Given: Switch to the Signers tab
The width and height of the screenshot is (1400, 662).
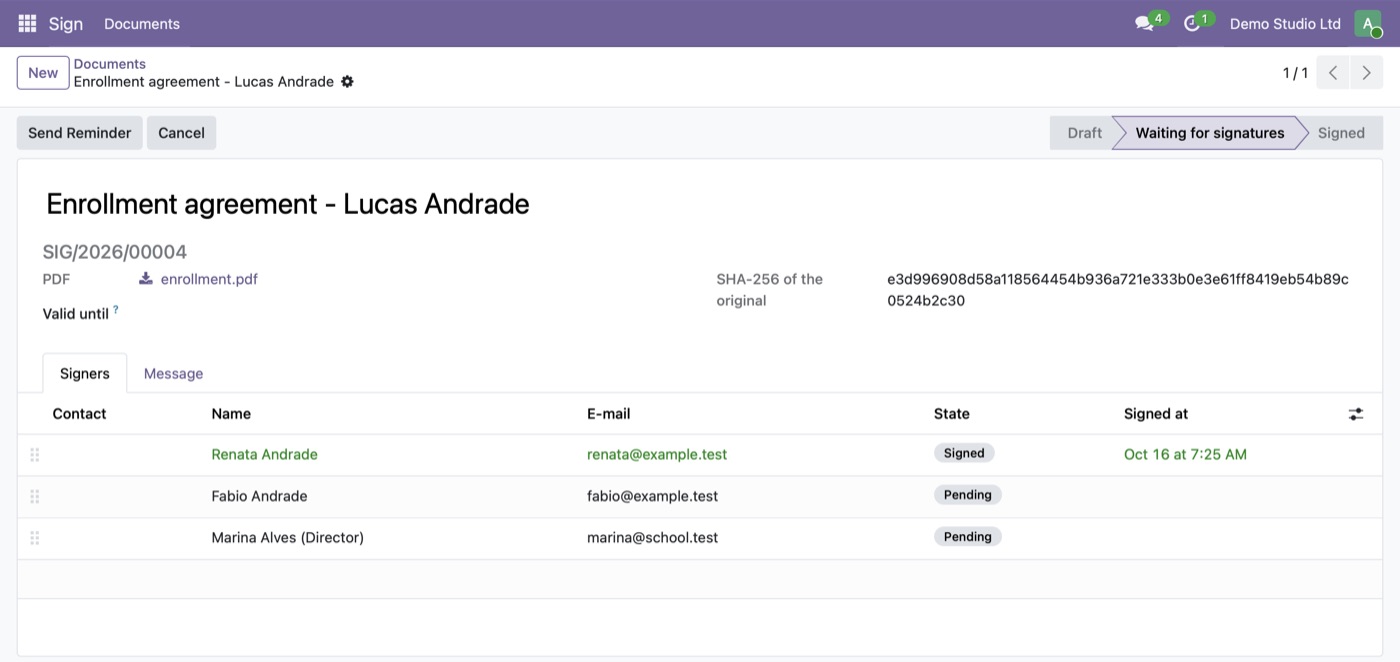Looking at the screenshot, I should (85, 373).
